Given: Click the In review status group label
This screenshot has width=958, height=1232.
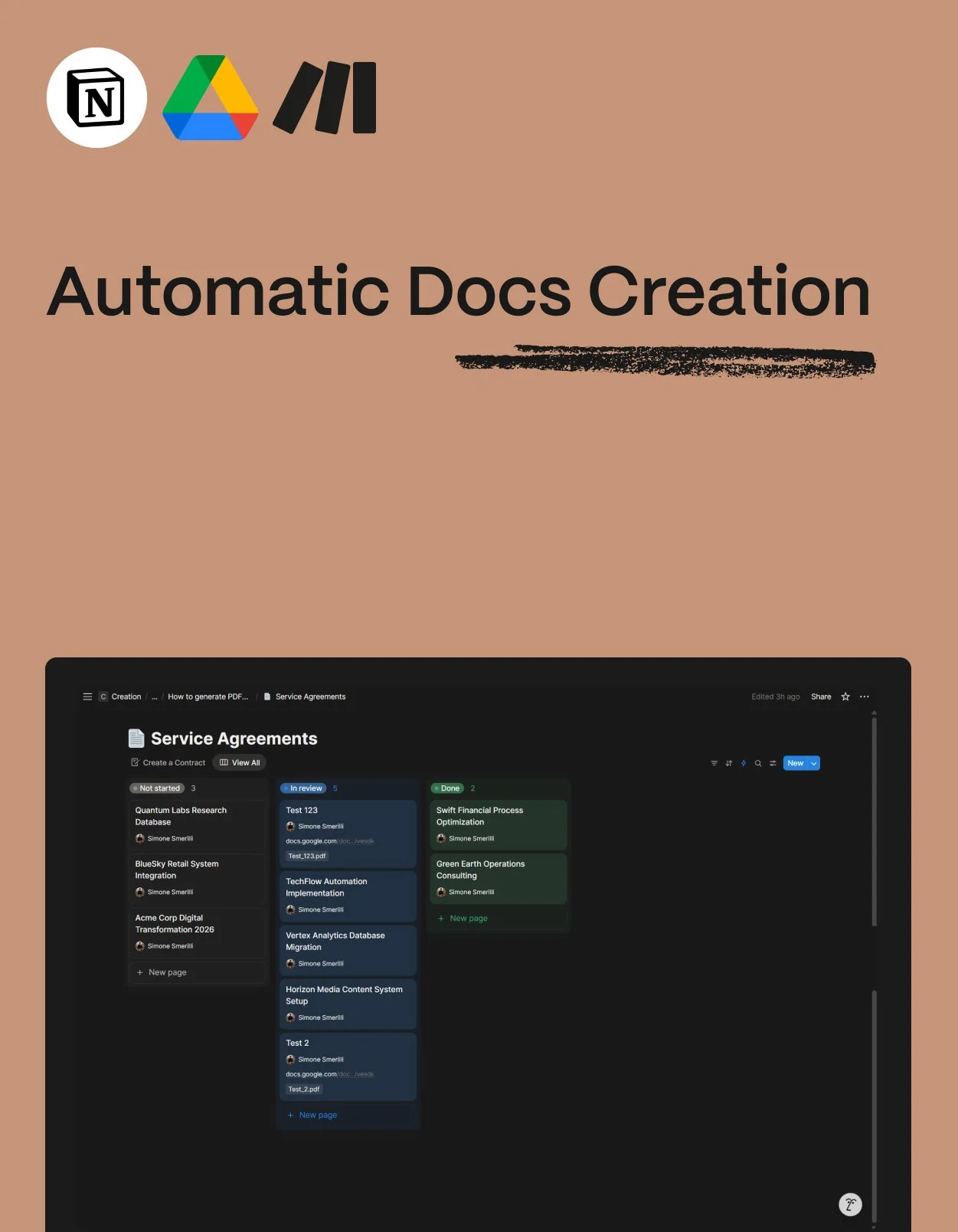Looking at the screenshot, I should coord(303,788).
